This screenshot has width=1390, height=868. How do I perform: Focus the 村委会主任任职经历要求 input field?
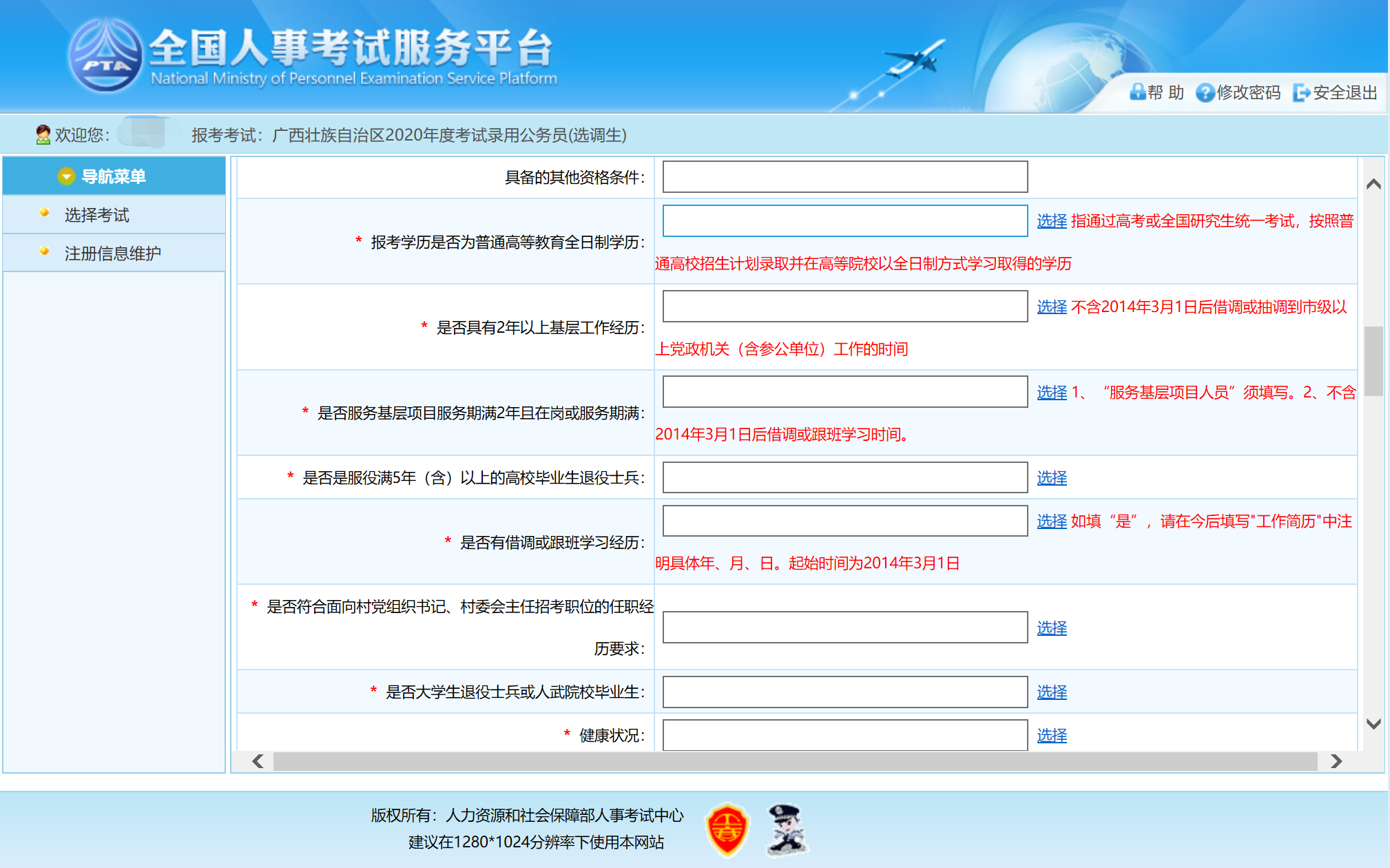[845, 628]
